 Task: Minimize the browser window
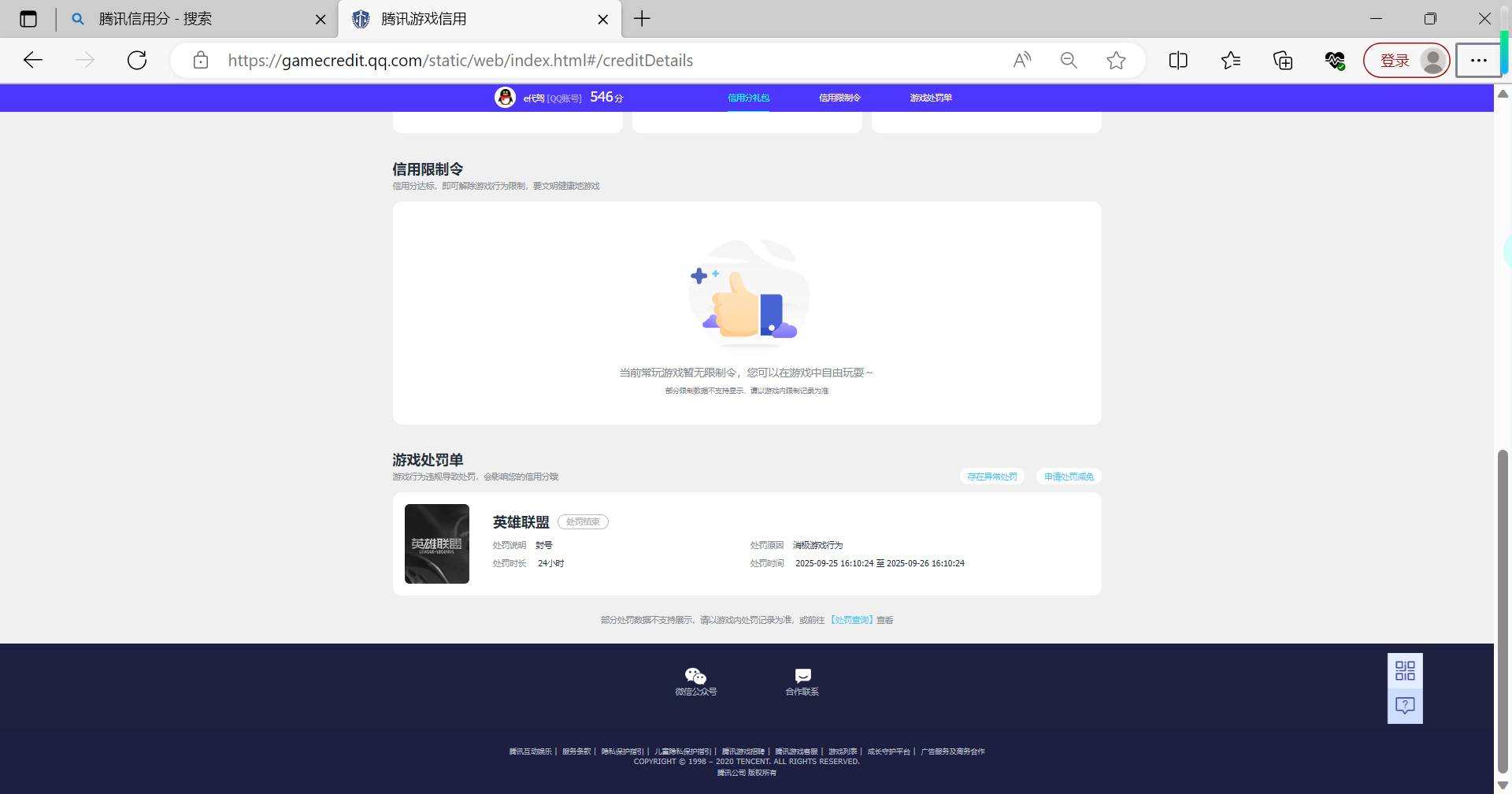(x=1376, y=19)
